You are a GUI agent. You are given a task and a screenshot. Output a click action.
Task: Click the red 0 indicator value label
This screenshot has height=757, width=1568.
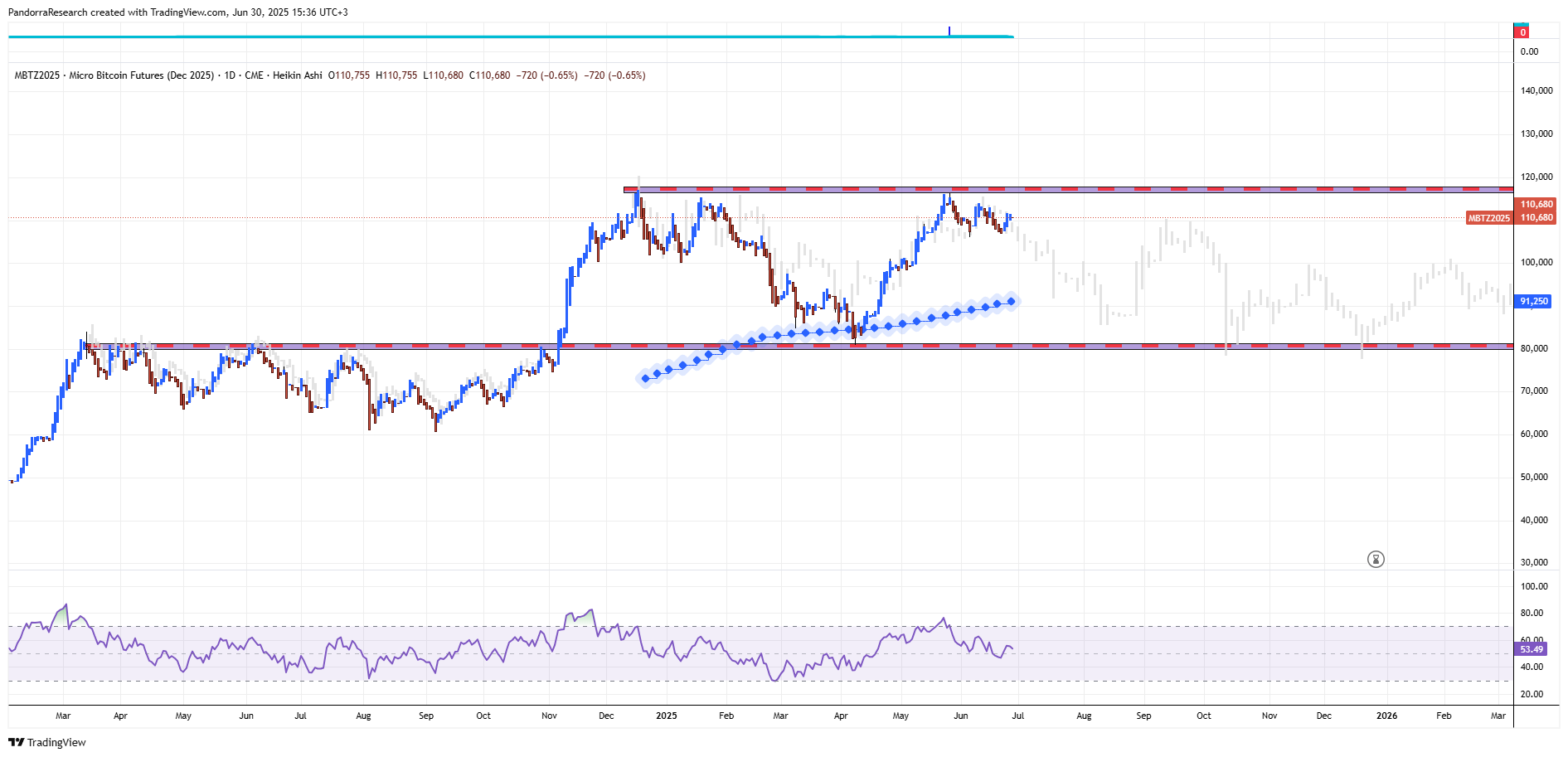[x=1522, y=32]
